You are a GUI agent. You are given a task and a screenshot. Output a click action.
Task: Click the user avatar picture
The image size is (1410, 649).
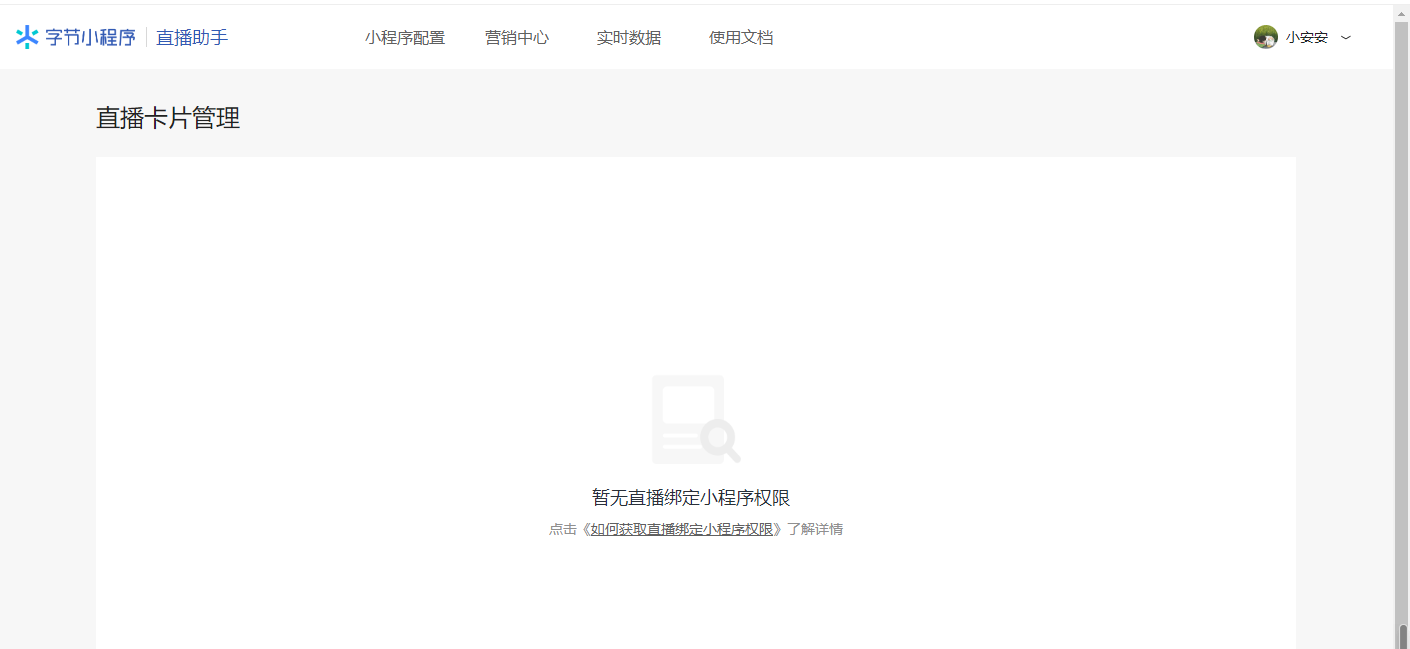[x=1266, y=37]
